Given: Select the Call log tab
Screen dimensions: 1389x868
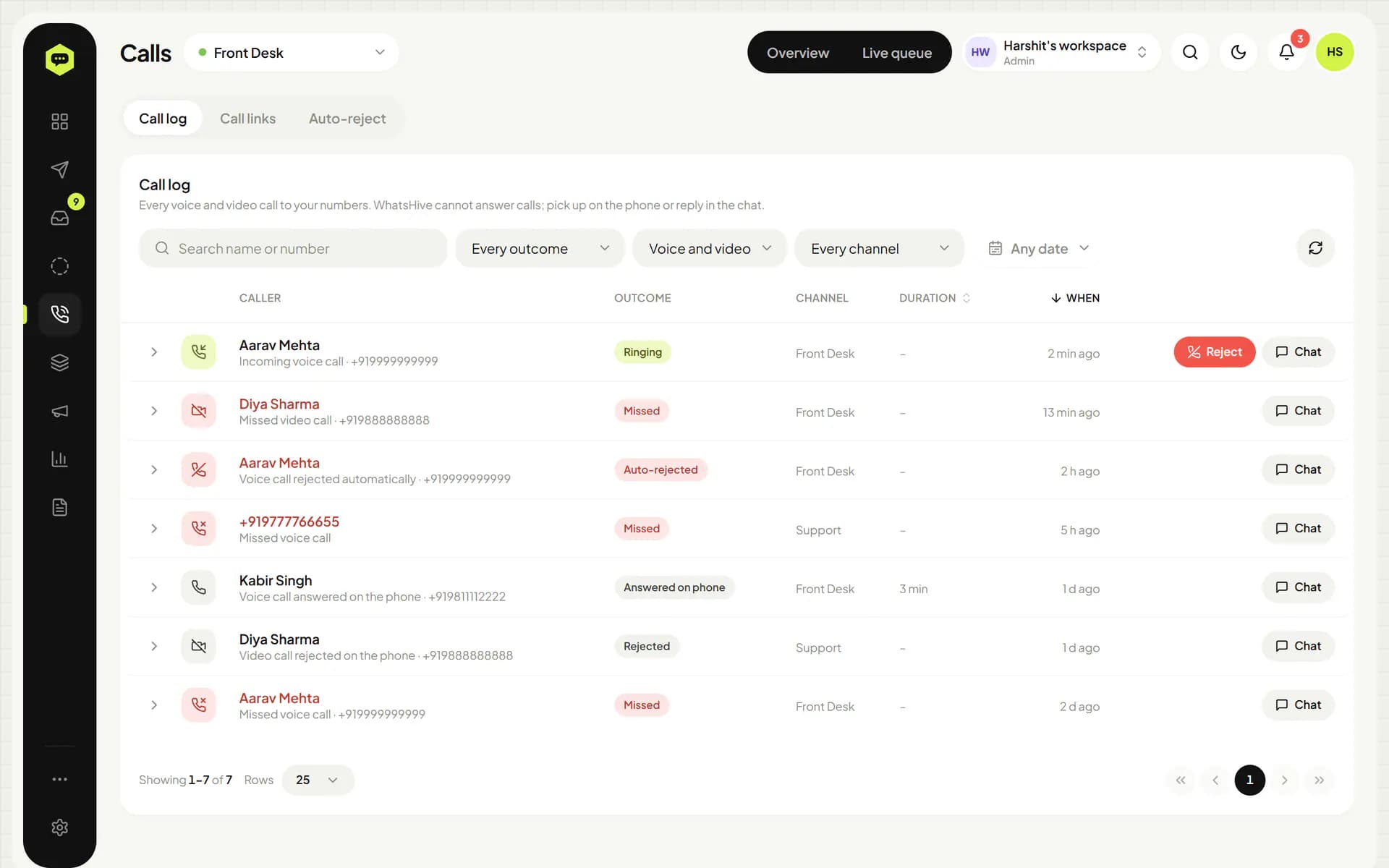Looking at the screenshot, I should pyautogui.click(x=163, y=119).
